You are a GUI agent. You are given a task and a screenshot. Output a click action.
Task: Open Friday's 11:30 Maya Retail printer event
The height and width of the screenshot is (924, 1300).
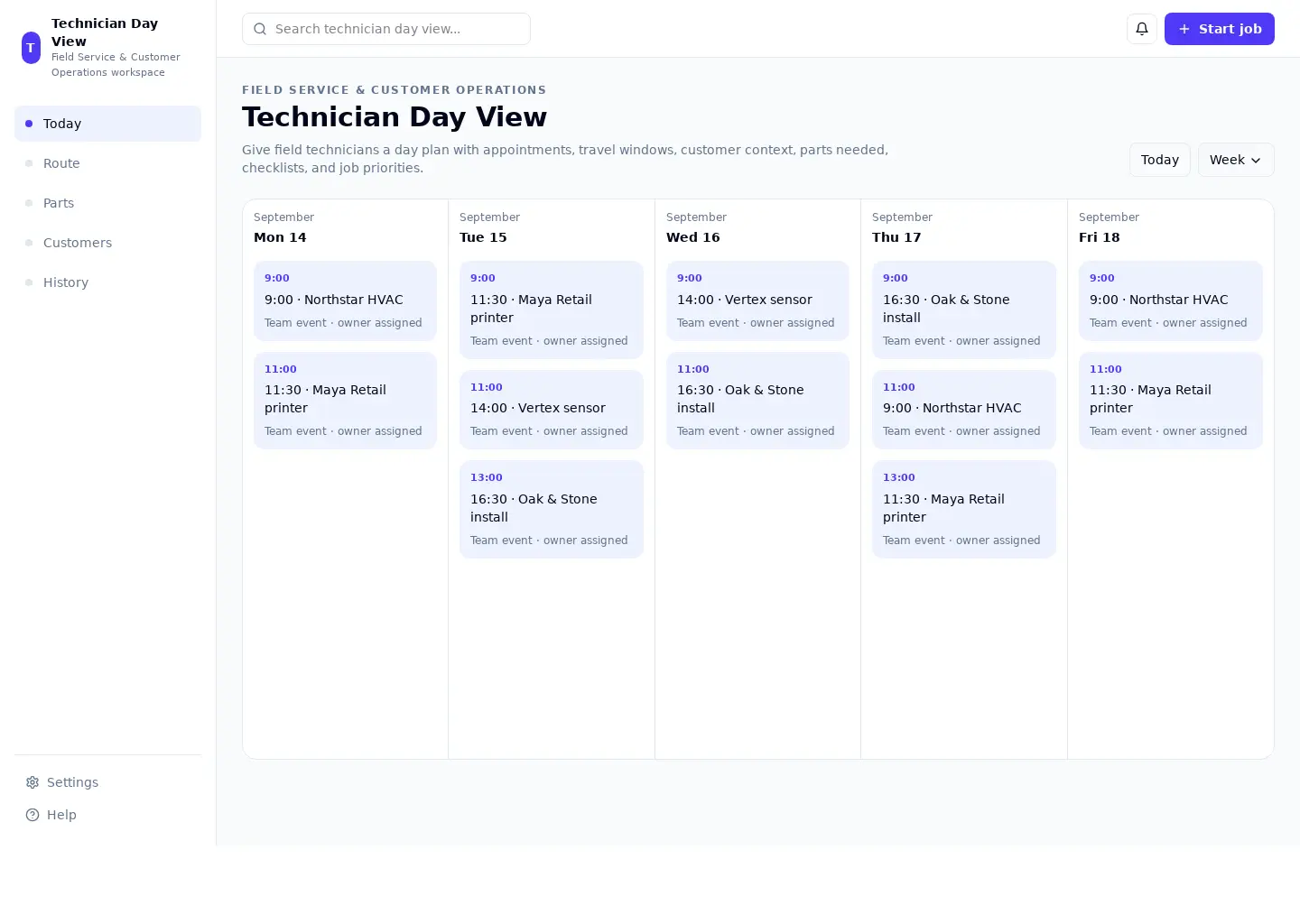click(x=1170, y=401)
